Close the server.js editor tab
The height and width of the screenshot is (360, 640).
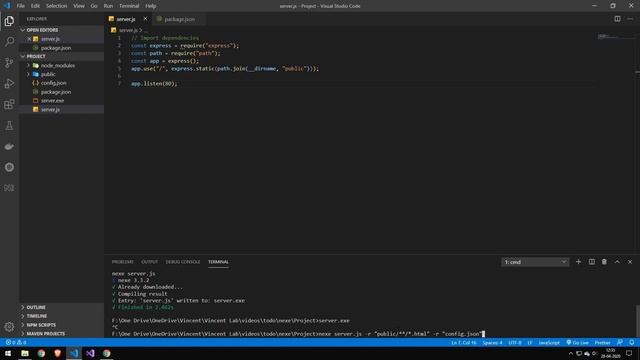pyautogui.click(x=145, y=19)
